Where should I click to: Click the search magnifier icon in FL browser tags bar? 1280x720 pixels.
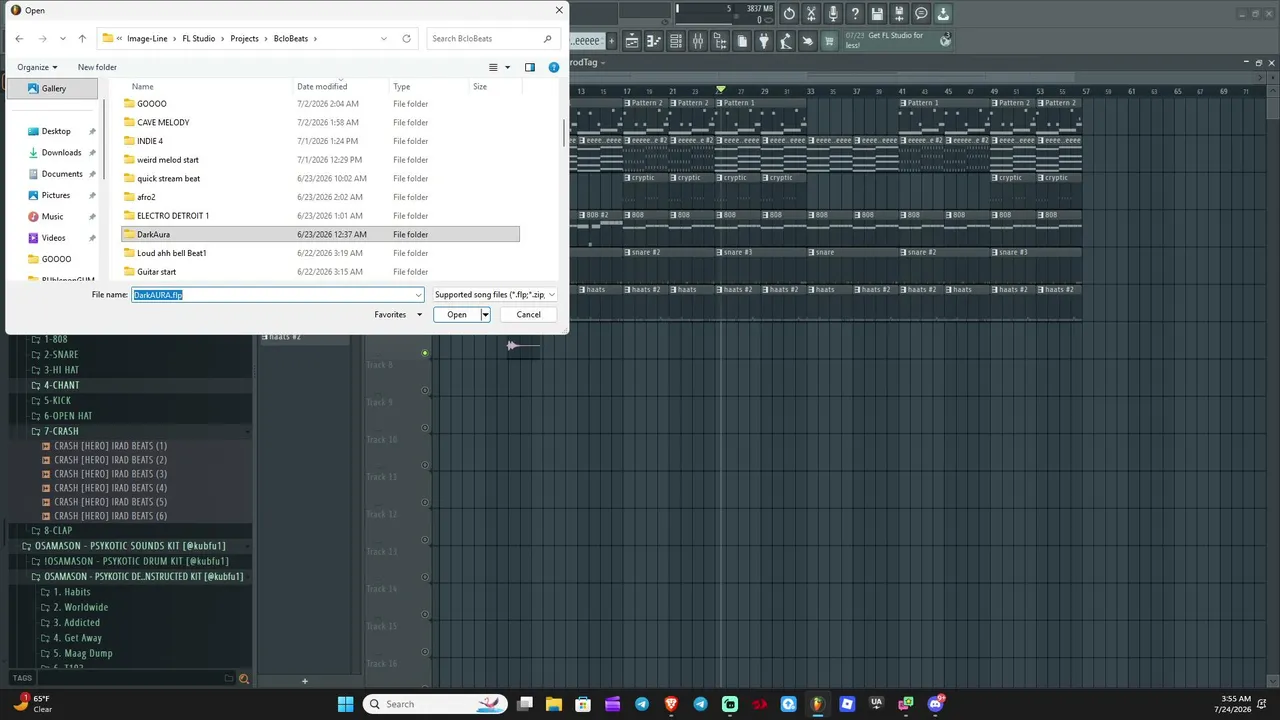point(243,679)
